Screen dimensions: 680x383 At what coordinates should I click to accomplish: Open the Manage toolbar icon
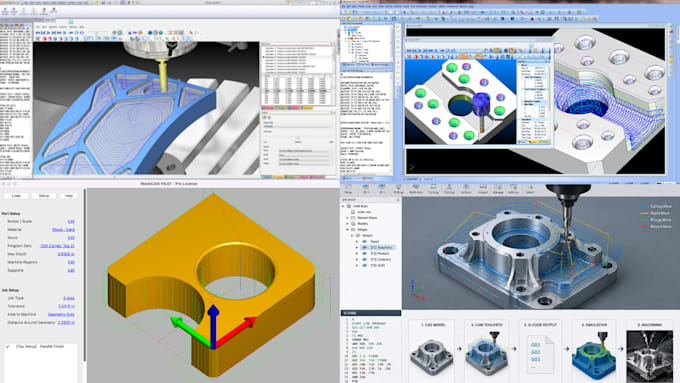click(x=498, y=189)
